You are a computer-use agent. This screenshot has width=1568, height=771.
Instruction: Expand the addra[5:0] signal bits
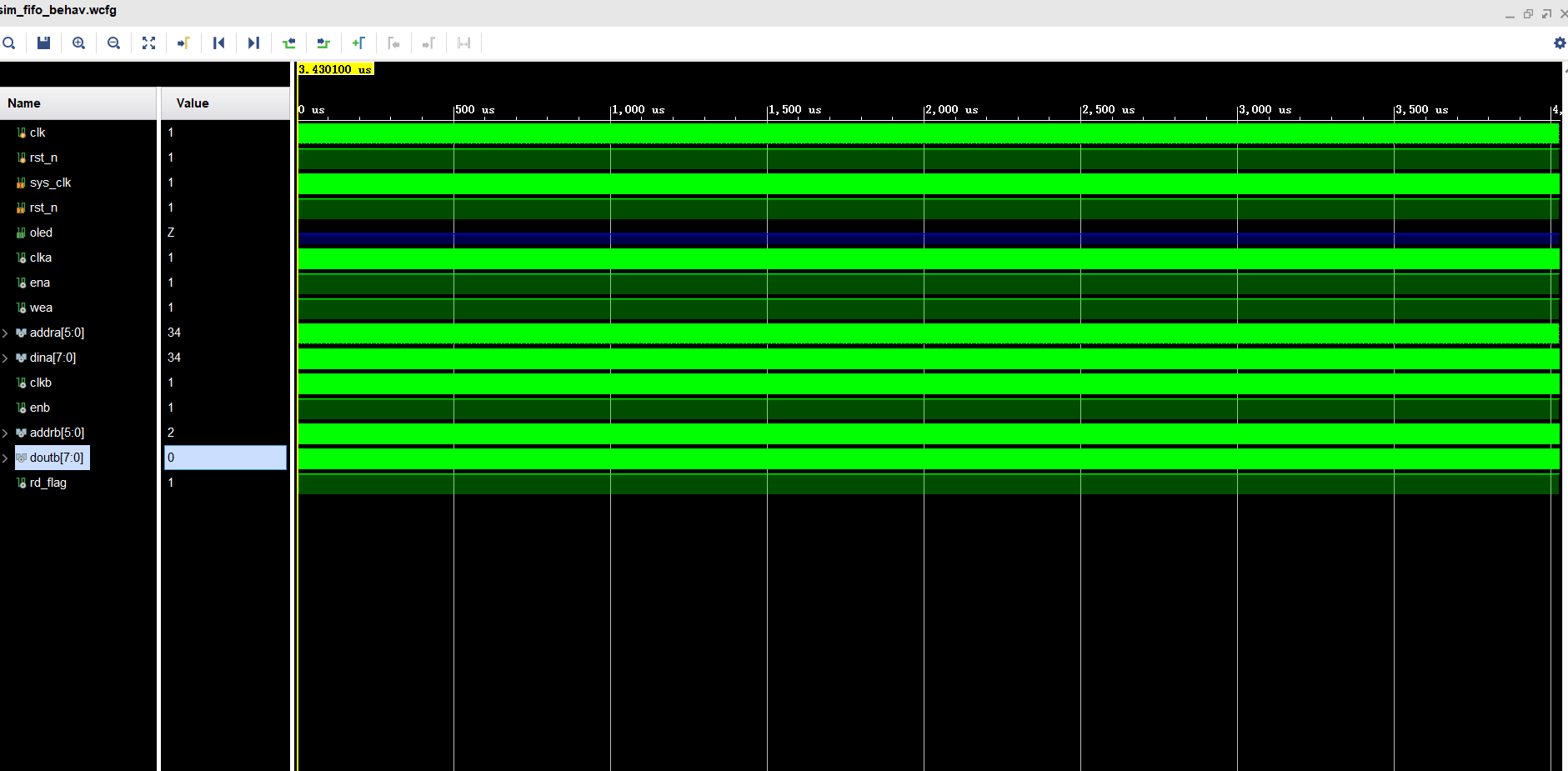pyautogui.click(x=7, y=332)
